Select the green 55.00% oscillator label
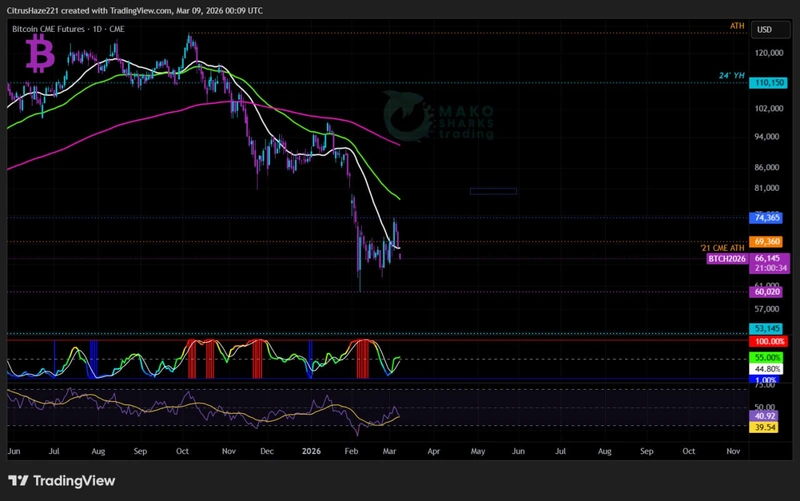The image size is (800, 501). click(768, 357)
